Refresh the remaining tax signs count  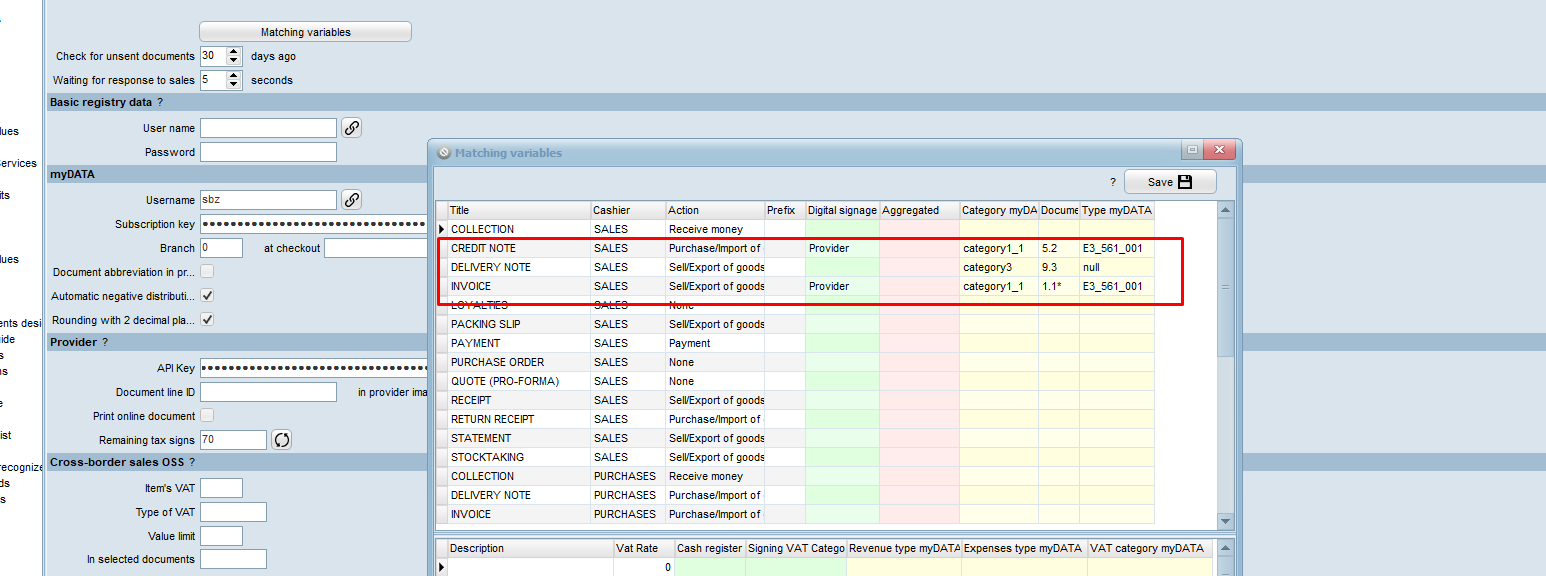[281, 440]
